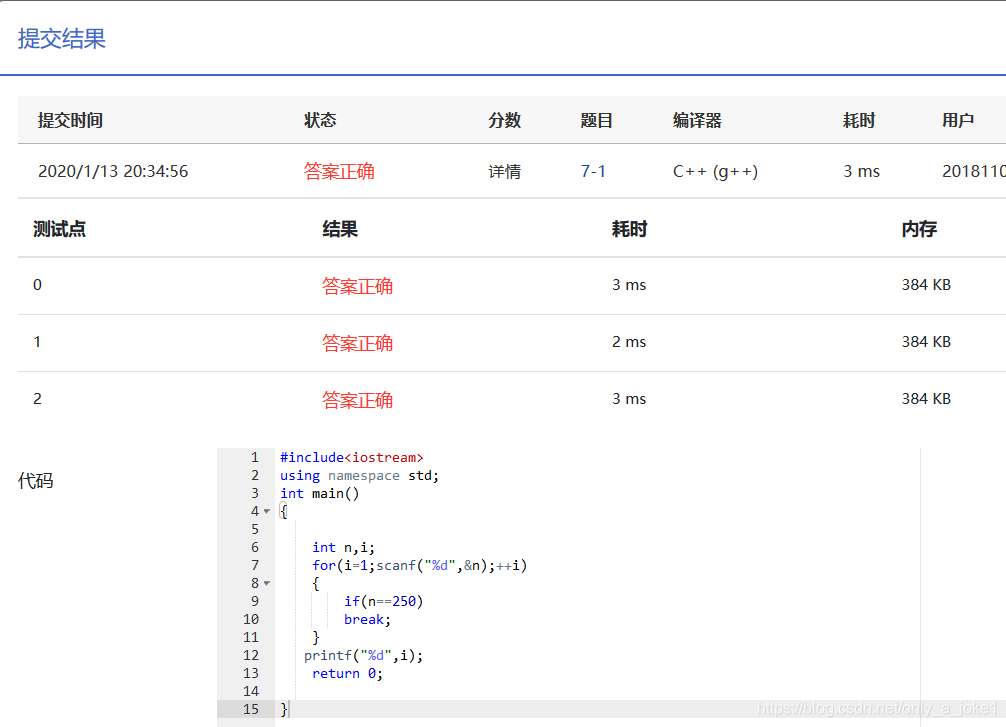Open the 7-1 problem link

coord(593,171)
